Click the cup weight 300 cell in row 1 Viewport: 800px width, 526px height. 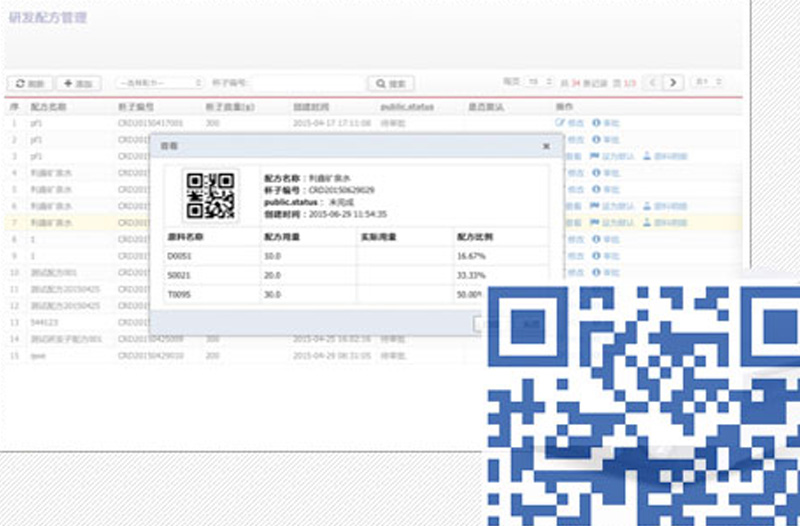pyautogui.click(x=212, y=123)
